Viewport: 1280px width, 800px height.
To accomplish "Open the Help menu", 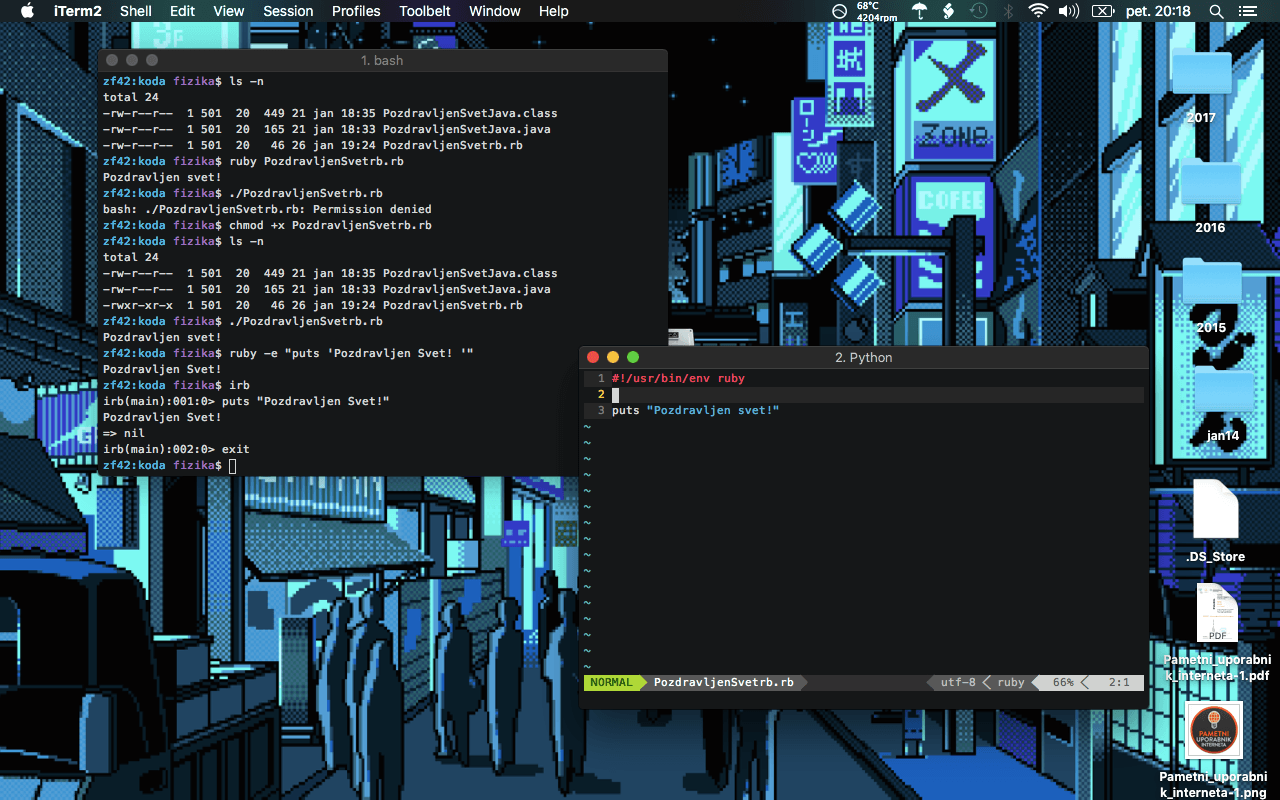I will tap(553, 11).
